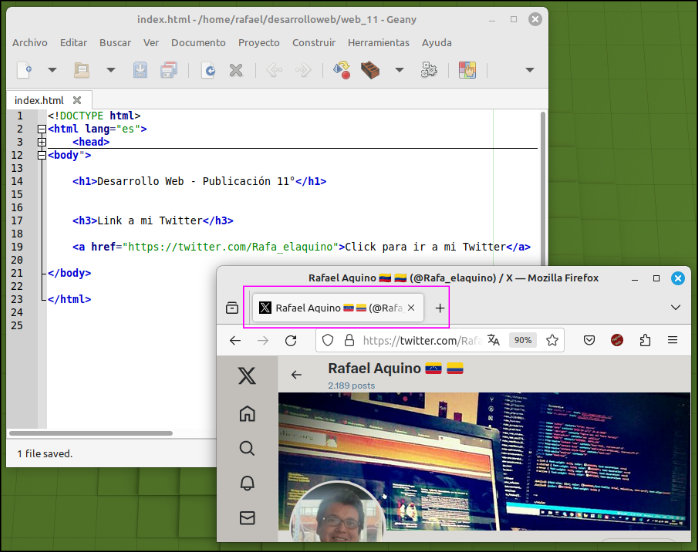Open Firefox View icon left of tabs
This screenshot has height=552, width=698.
232,308
